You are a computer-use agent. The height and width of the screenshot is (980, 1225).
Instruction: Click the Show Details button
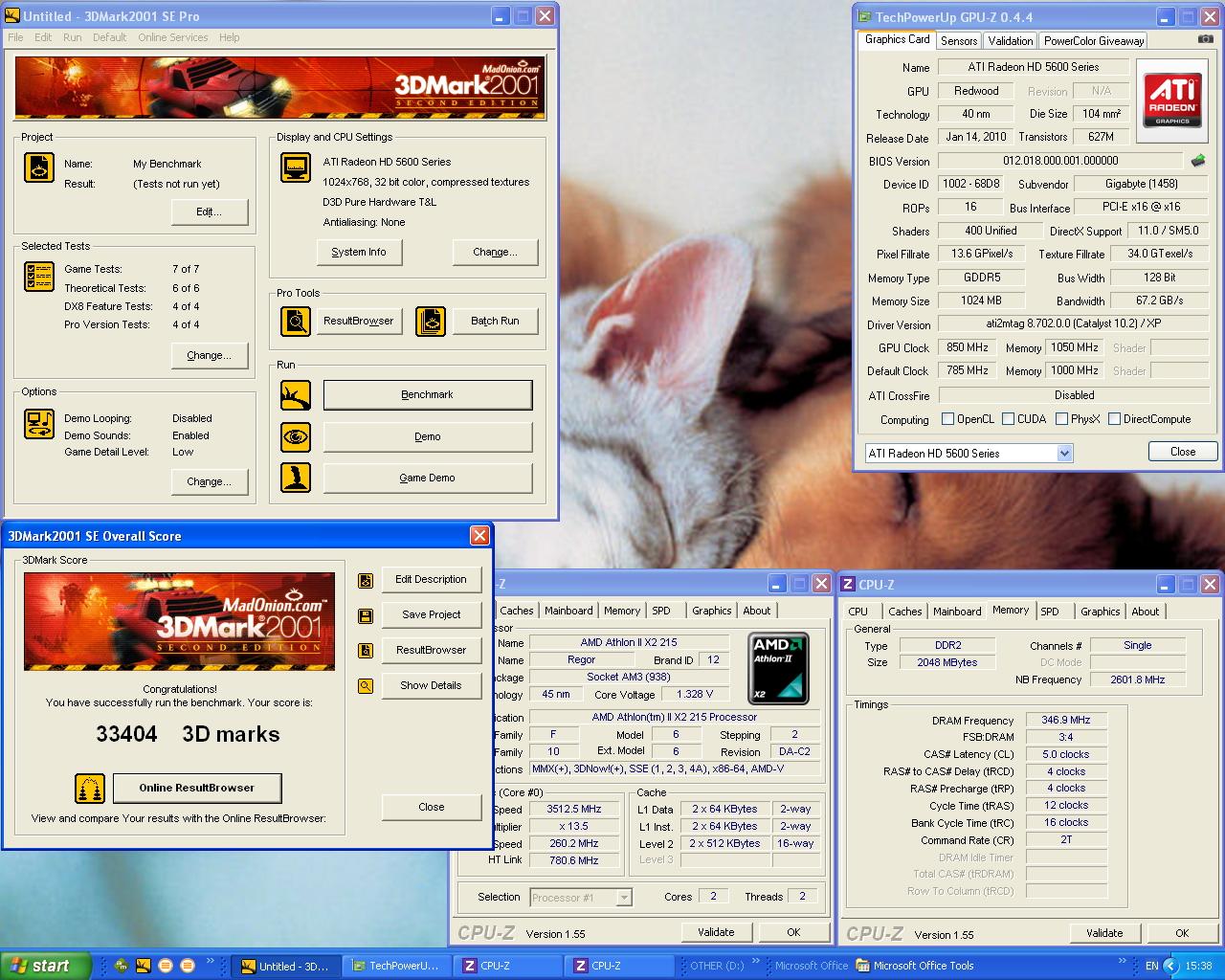(x=431, y=685)
